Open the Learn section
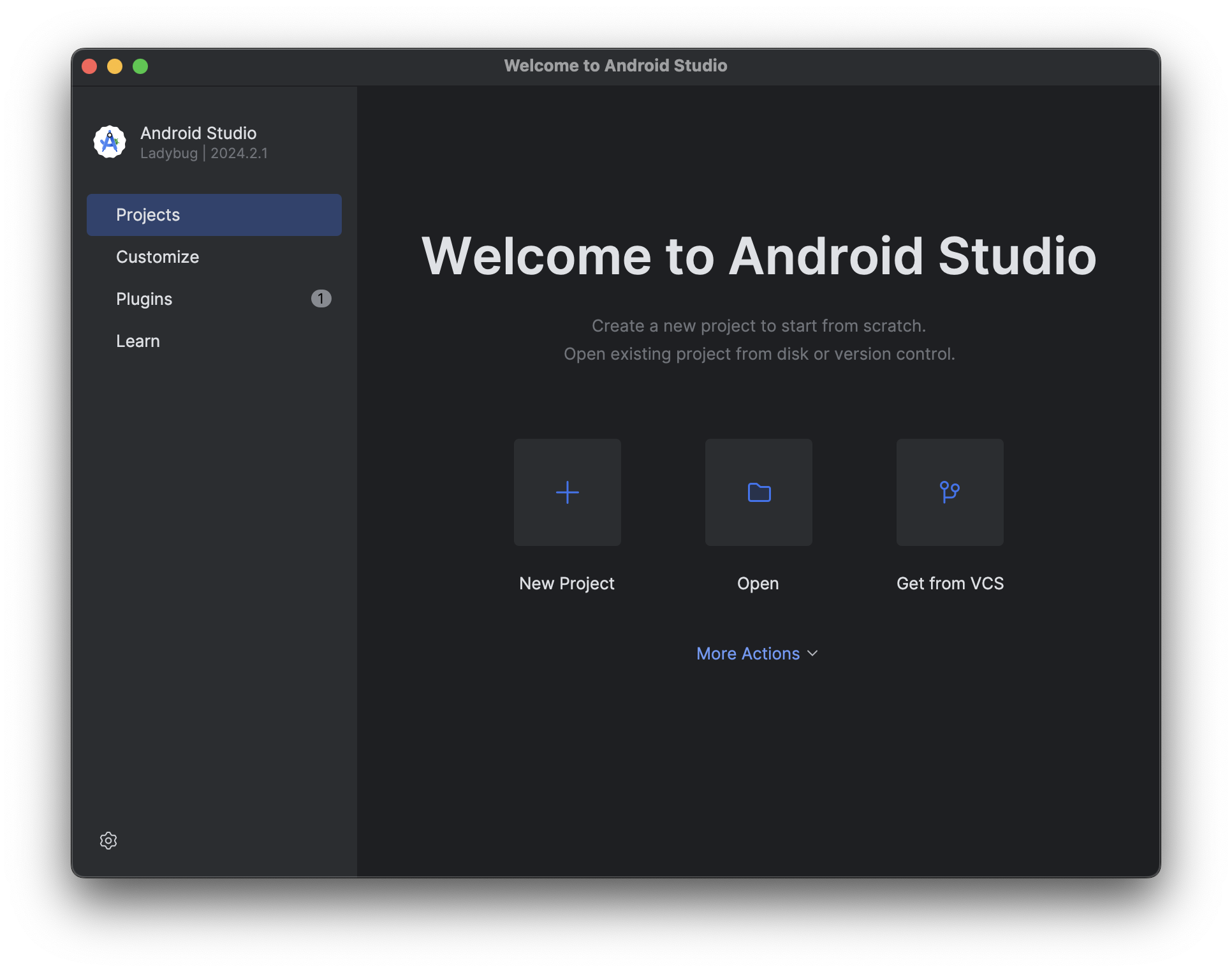 [138, 341]
